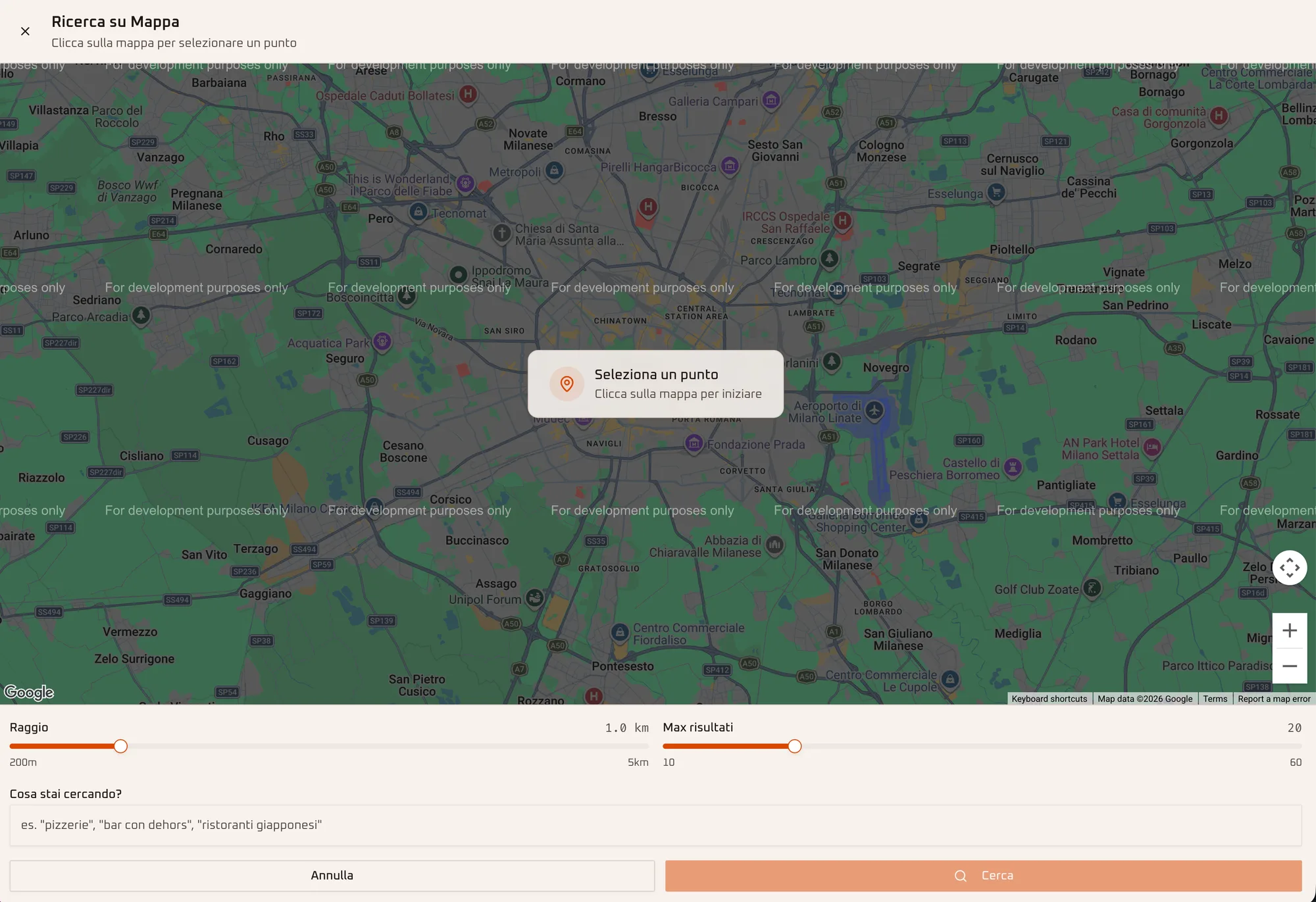
Task: Click the Tecnomat shopping marker near Pero
Action: (x=418, y=212)
